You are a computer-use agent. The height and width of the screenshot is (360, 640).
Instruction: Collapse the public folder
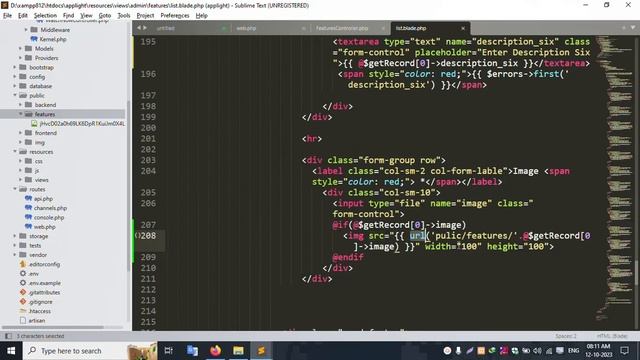[15, 96]
